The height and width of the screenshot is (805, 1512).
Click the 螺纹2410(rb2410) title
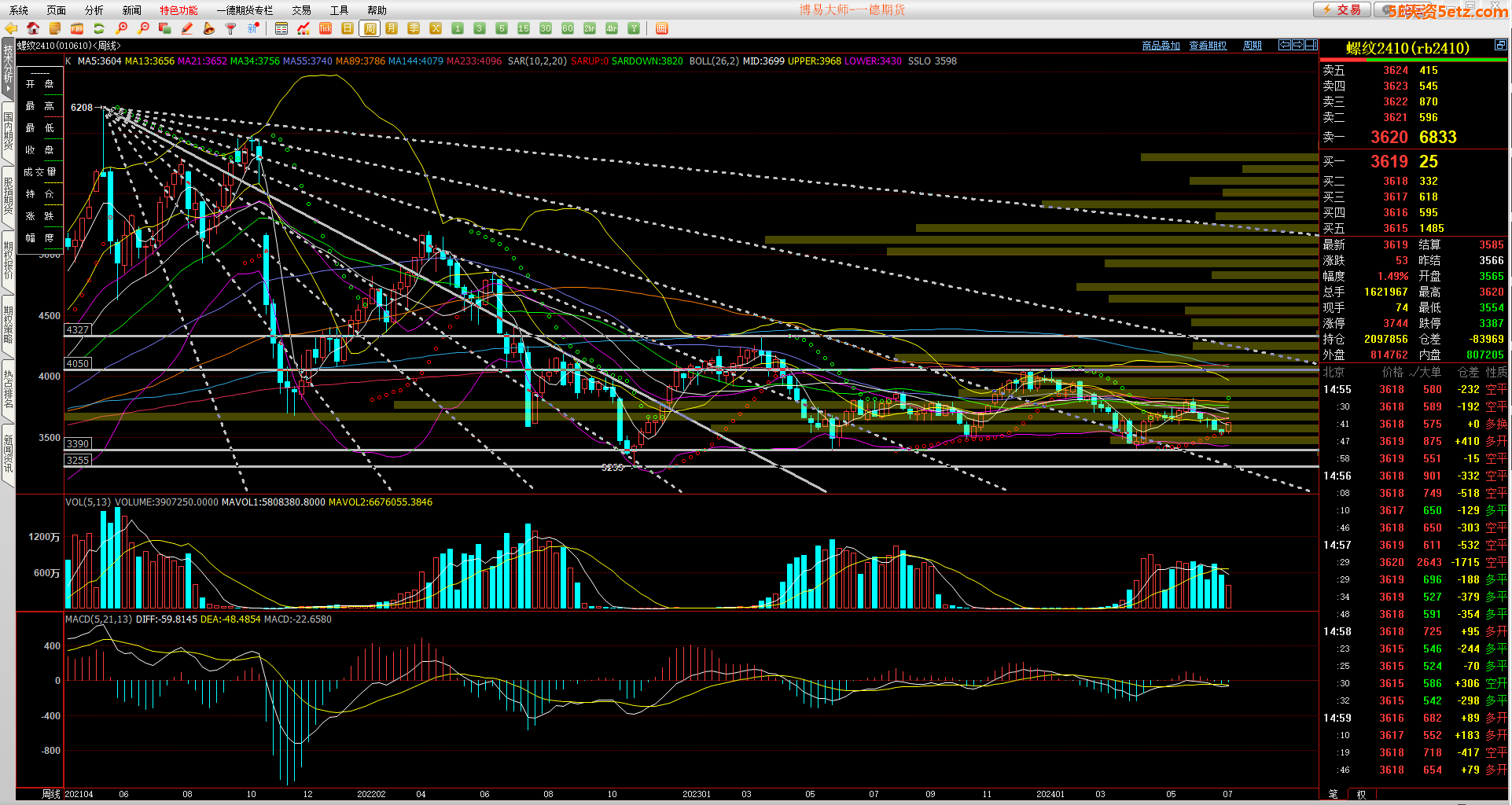point(1407,48)
